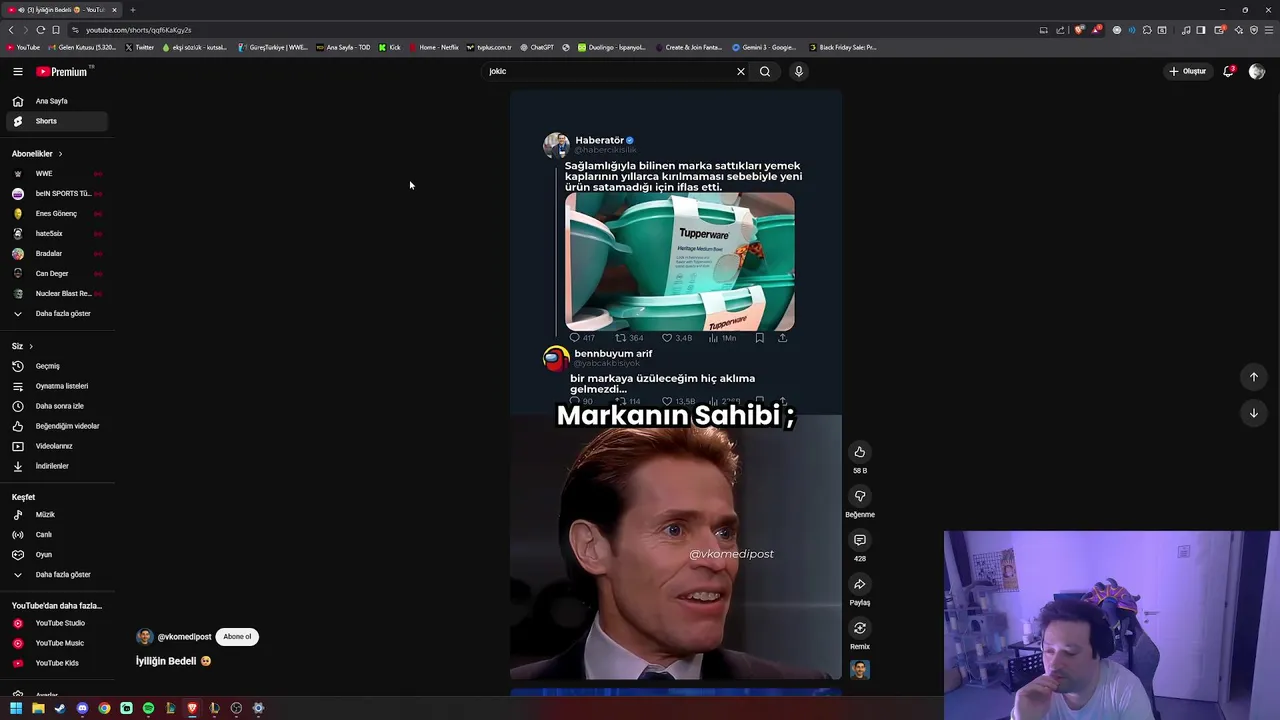The height and width of the screenshot is (720, 1280).
Task: Dislike the short with Beğenme button
Action: pos(860,496)
